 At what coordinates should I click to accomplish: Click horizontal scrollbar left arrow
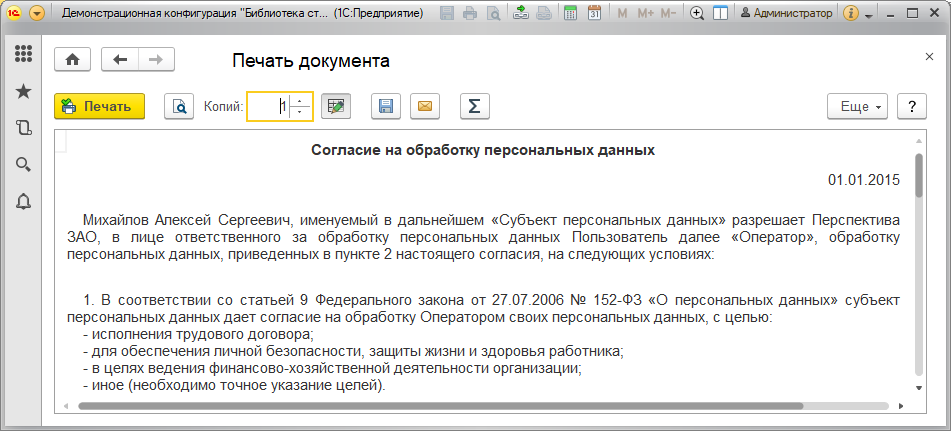click(66, 406)
